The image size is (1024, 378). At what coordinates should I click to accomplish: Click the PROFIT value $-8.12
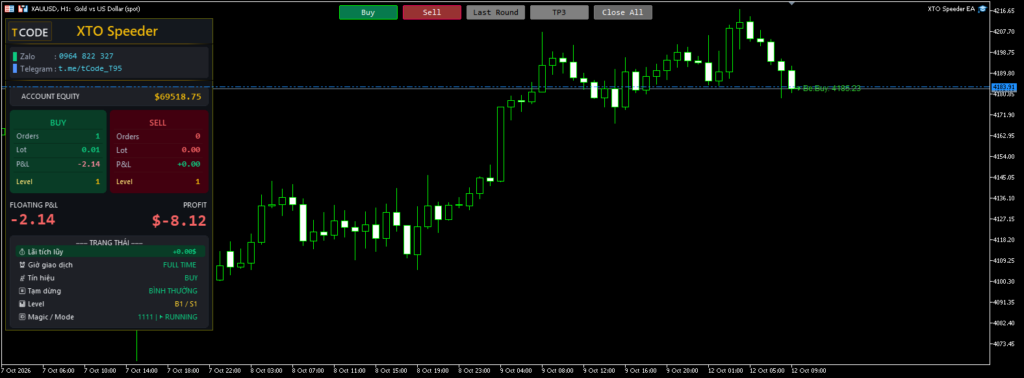(179, 220)
